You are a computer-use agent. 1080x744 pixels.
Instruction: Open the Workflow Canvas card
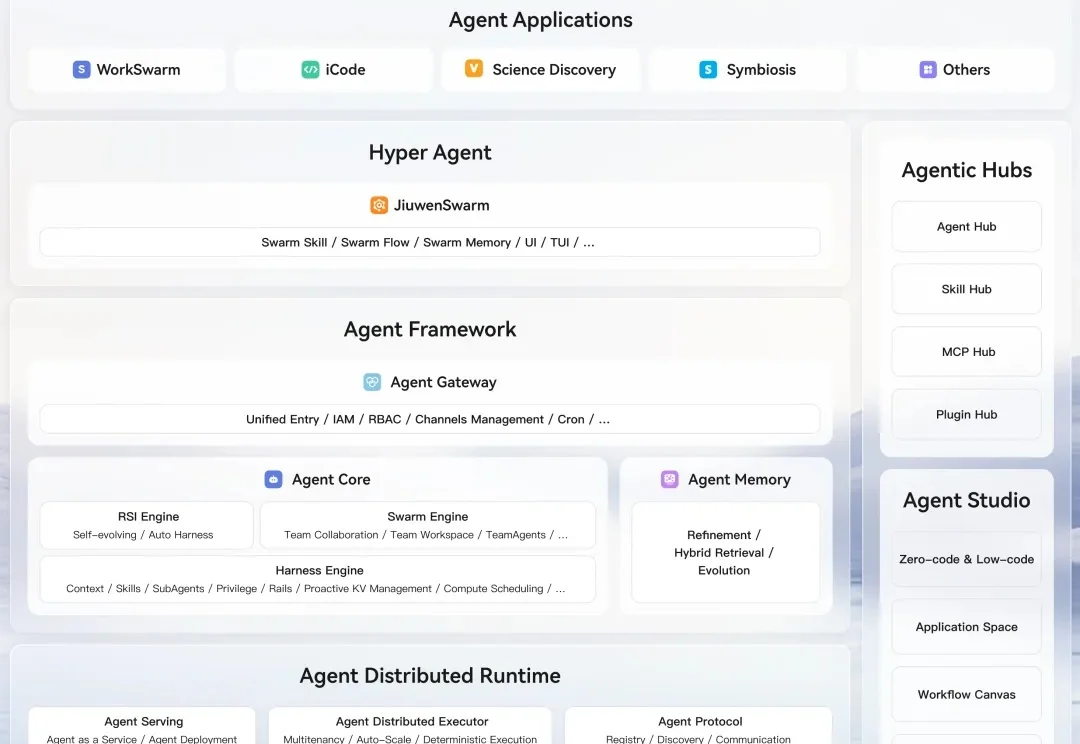point(966,694)
